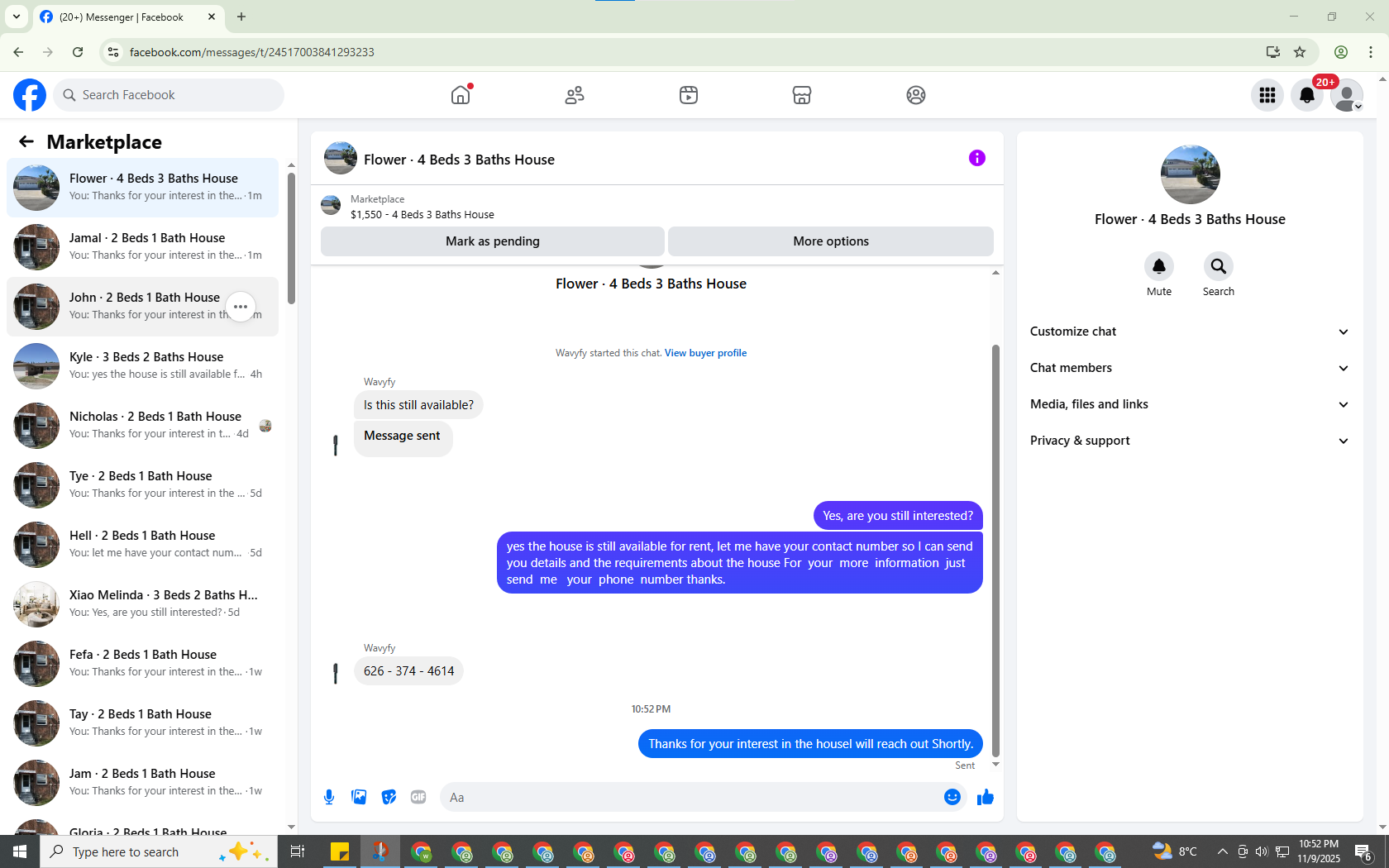
Task: Open the account profile dropdown
Action: [x=1347, y=95]
